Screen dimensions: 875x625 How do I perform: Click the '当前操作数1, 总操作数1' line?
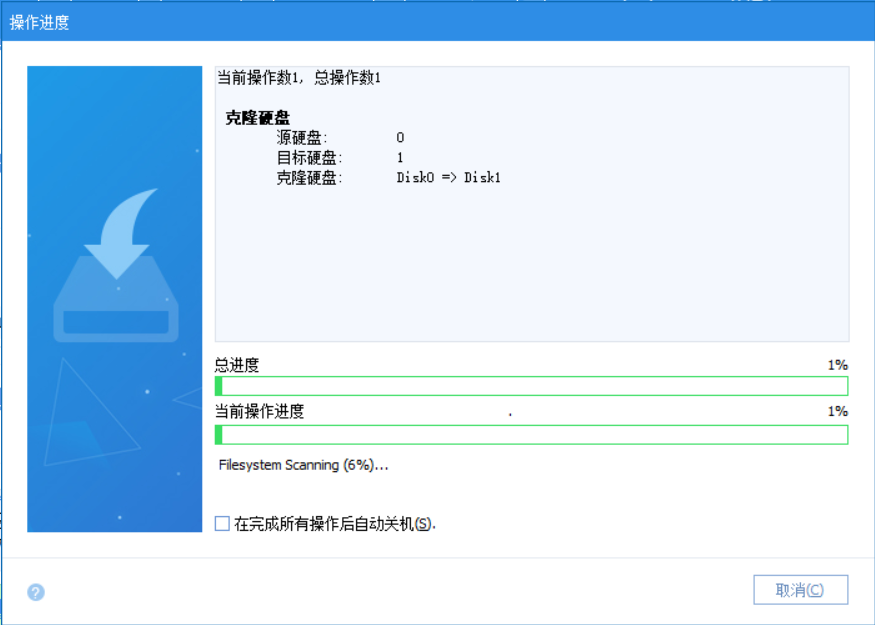coord(299,78)
